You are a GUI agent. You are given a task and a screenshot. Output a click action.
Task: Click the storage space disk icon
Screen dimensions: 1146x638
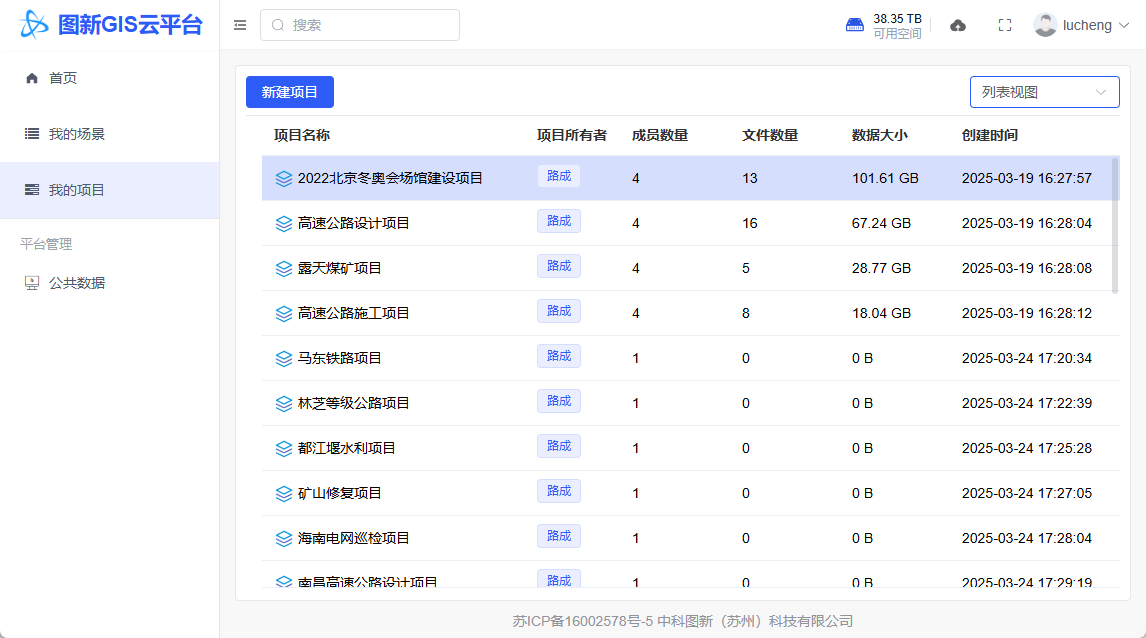(855, 25)
